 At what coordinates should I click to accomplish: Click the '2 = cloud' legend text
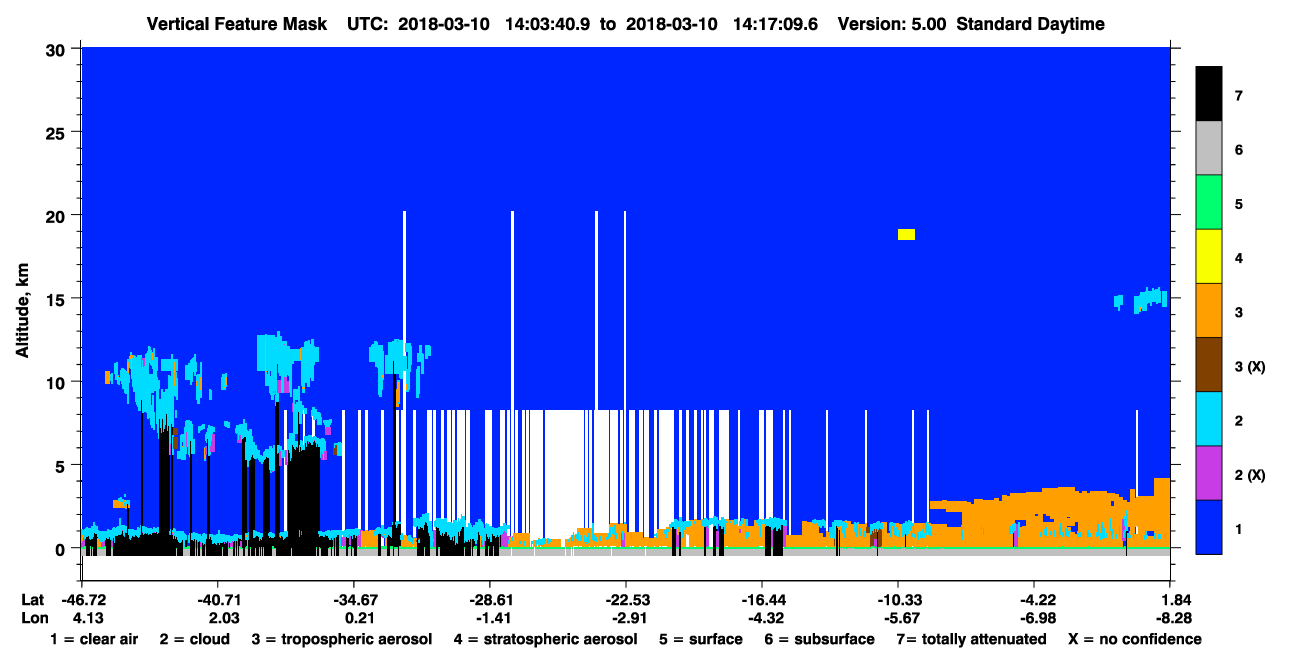coord(194,639)
